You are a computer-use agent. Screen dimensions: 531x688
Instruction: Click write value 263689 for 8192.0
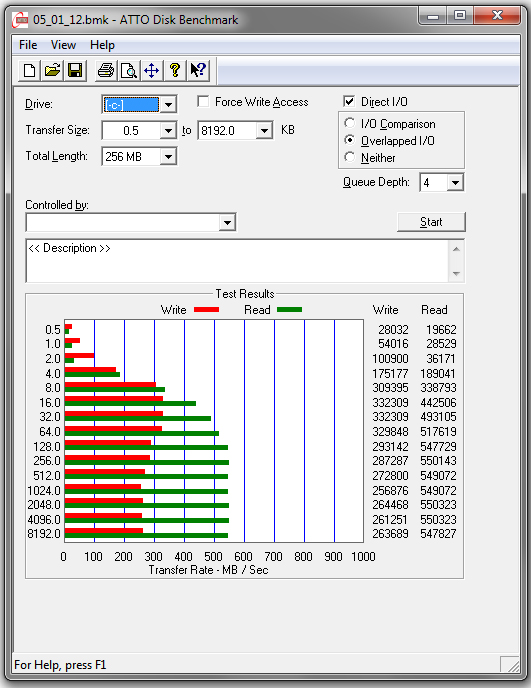click(390, 534)
